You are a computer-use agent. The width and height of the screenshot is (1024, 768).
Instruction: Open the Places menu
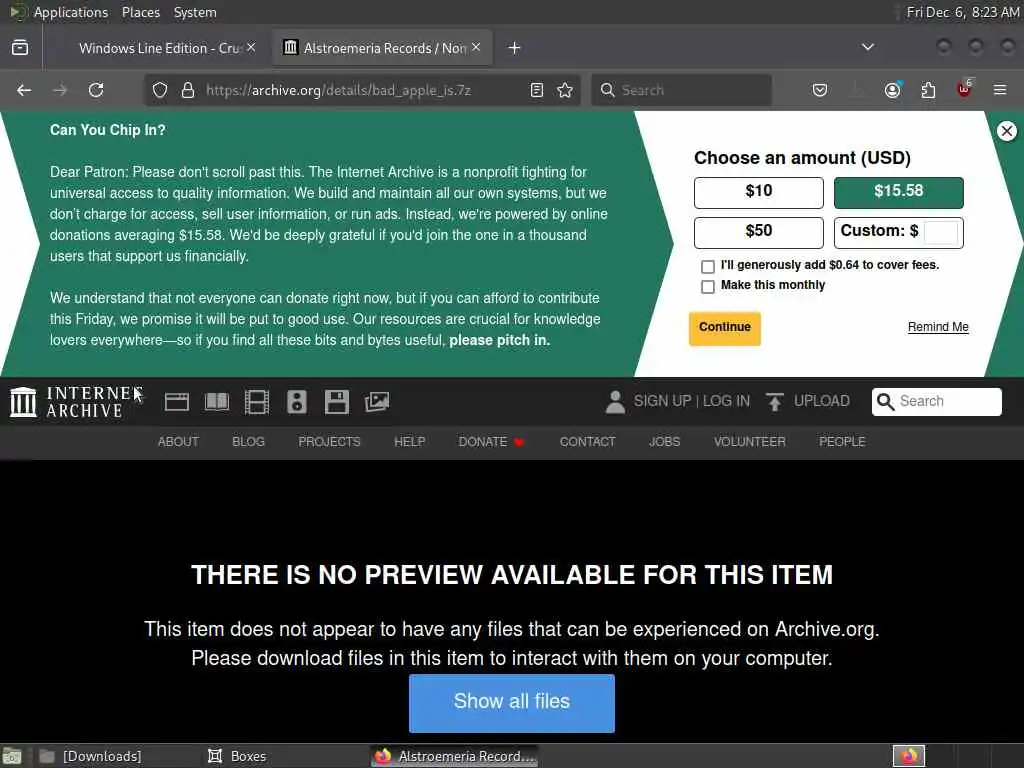point(141,12)
